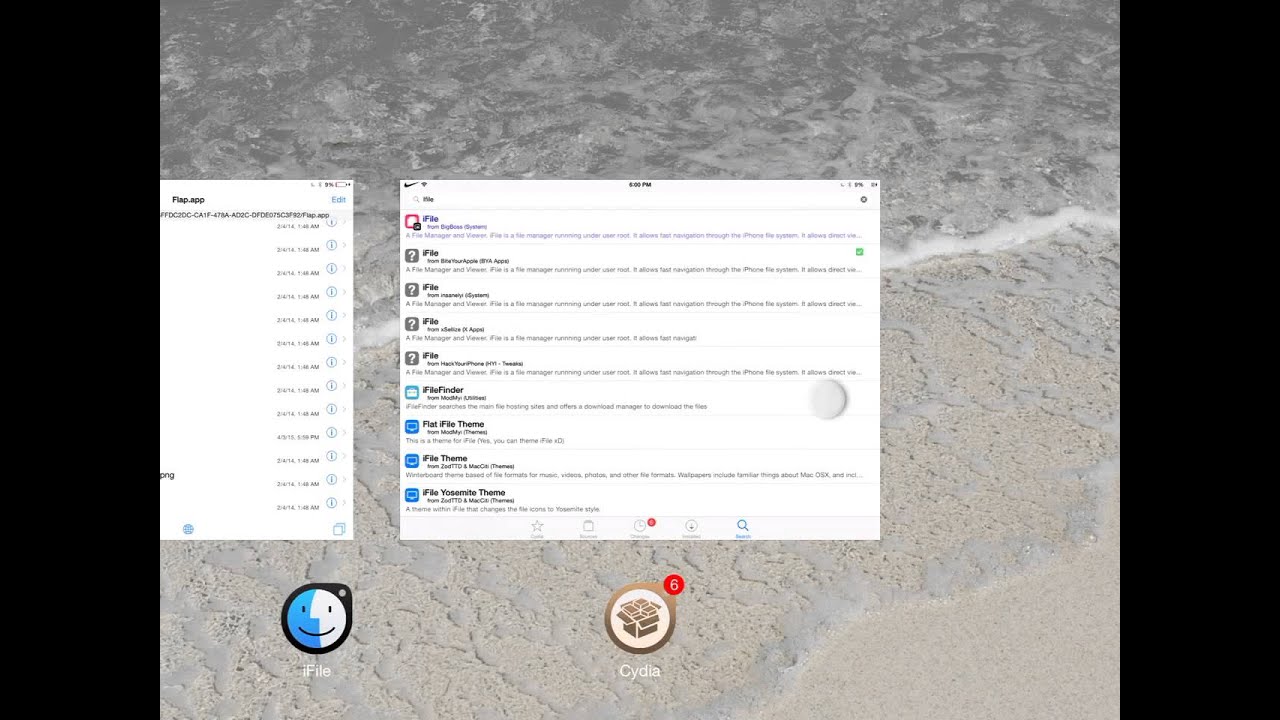Clear the Cydia search text
1280x720 pixels.
coord(864,199)
